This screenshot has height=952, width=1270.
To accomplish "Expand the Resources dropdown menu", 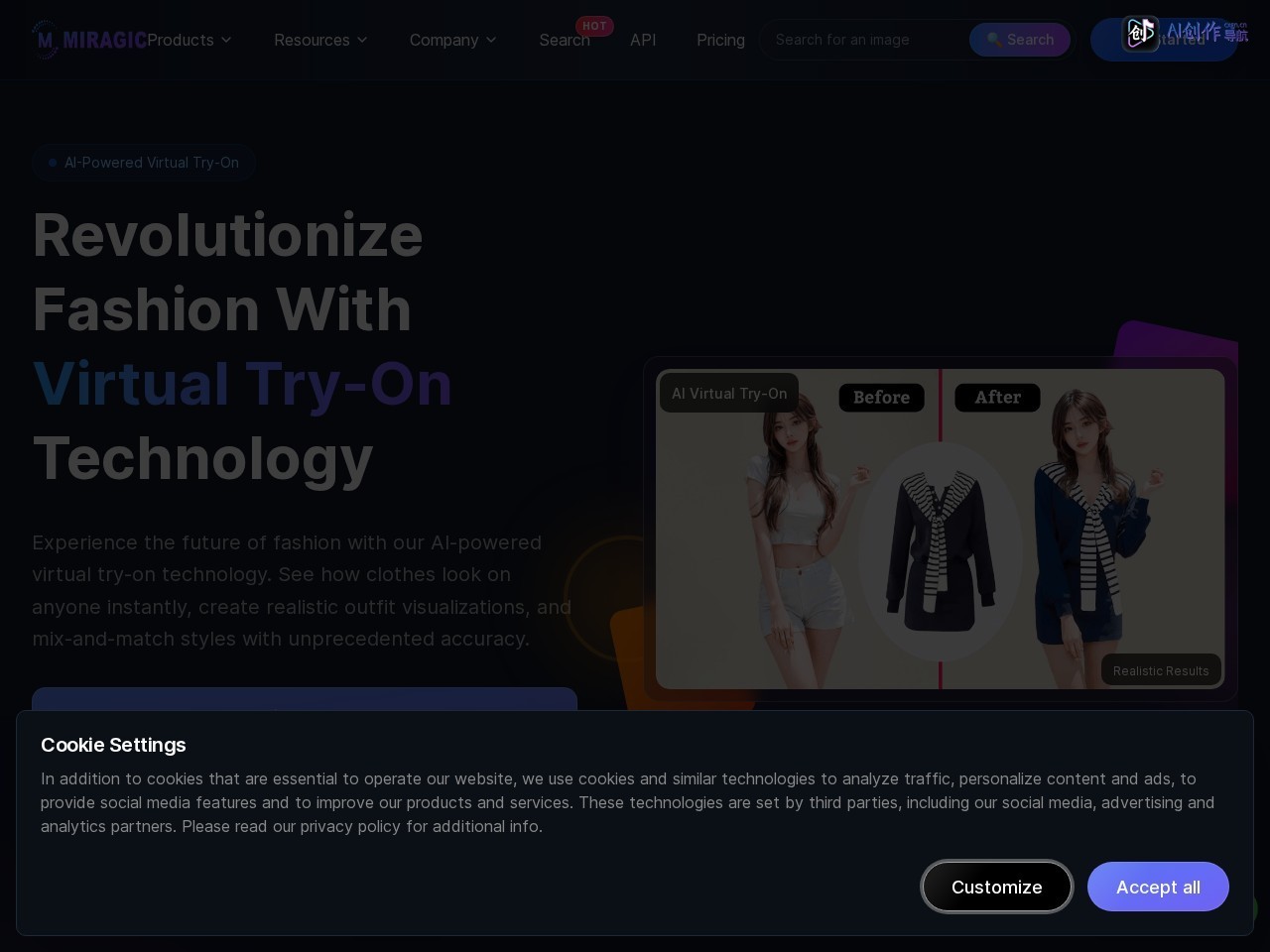I will pos(320,40).
